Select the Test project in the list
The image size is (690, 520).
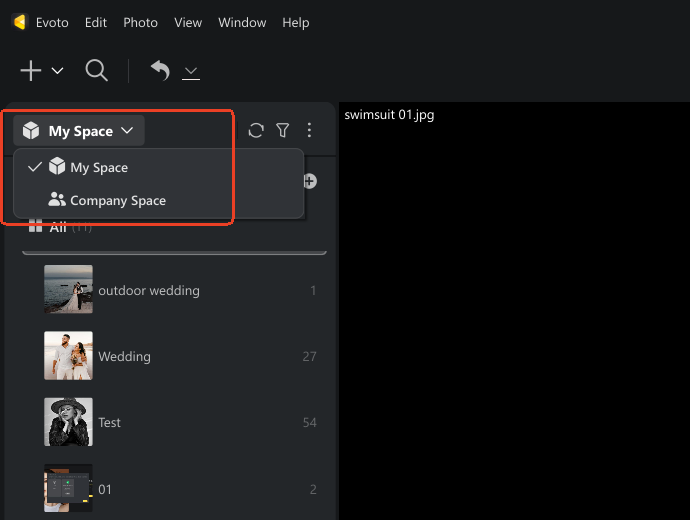109,422
